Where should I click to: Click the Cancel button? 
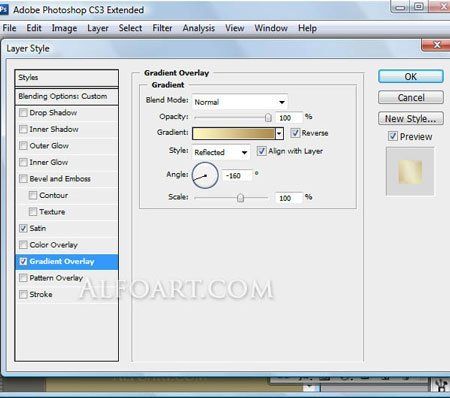pos(411,98)
